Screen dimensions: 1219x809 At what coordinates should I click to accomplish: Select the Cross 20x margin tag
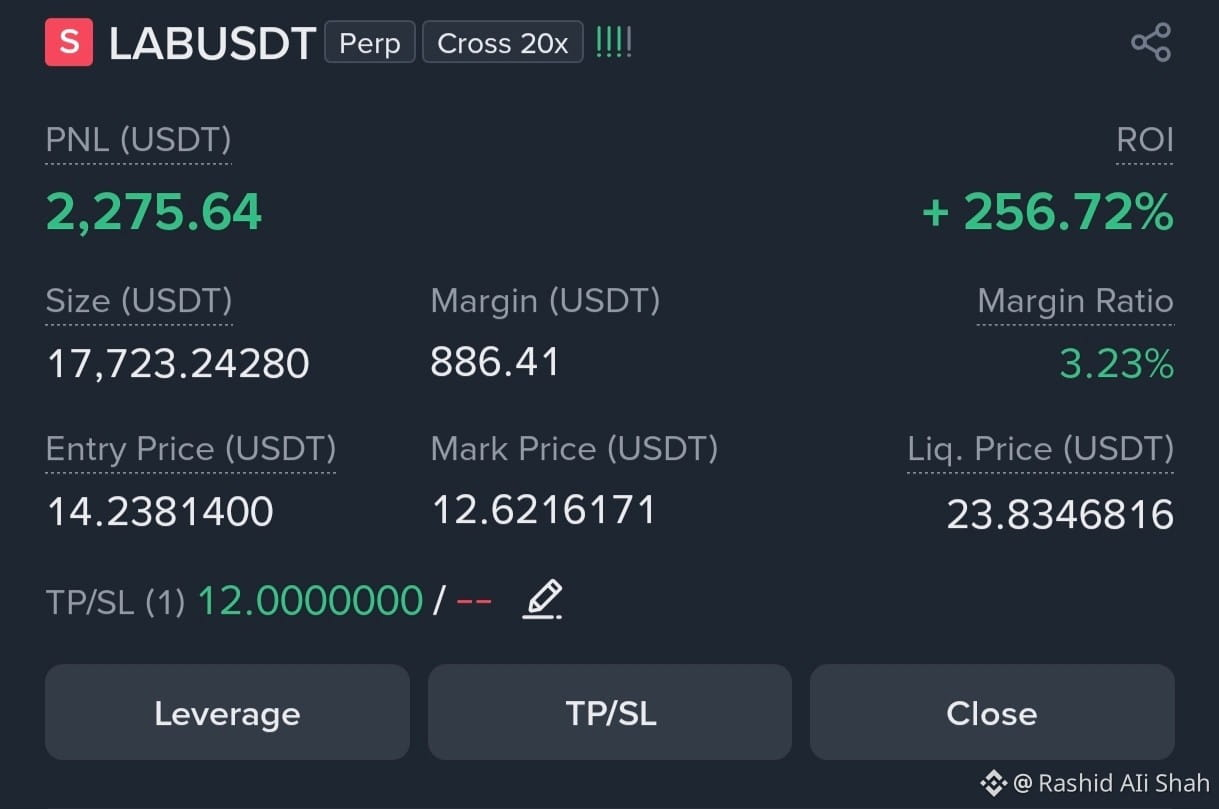(x=503, y=43)
